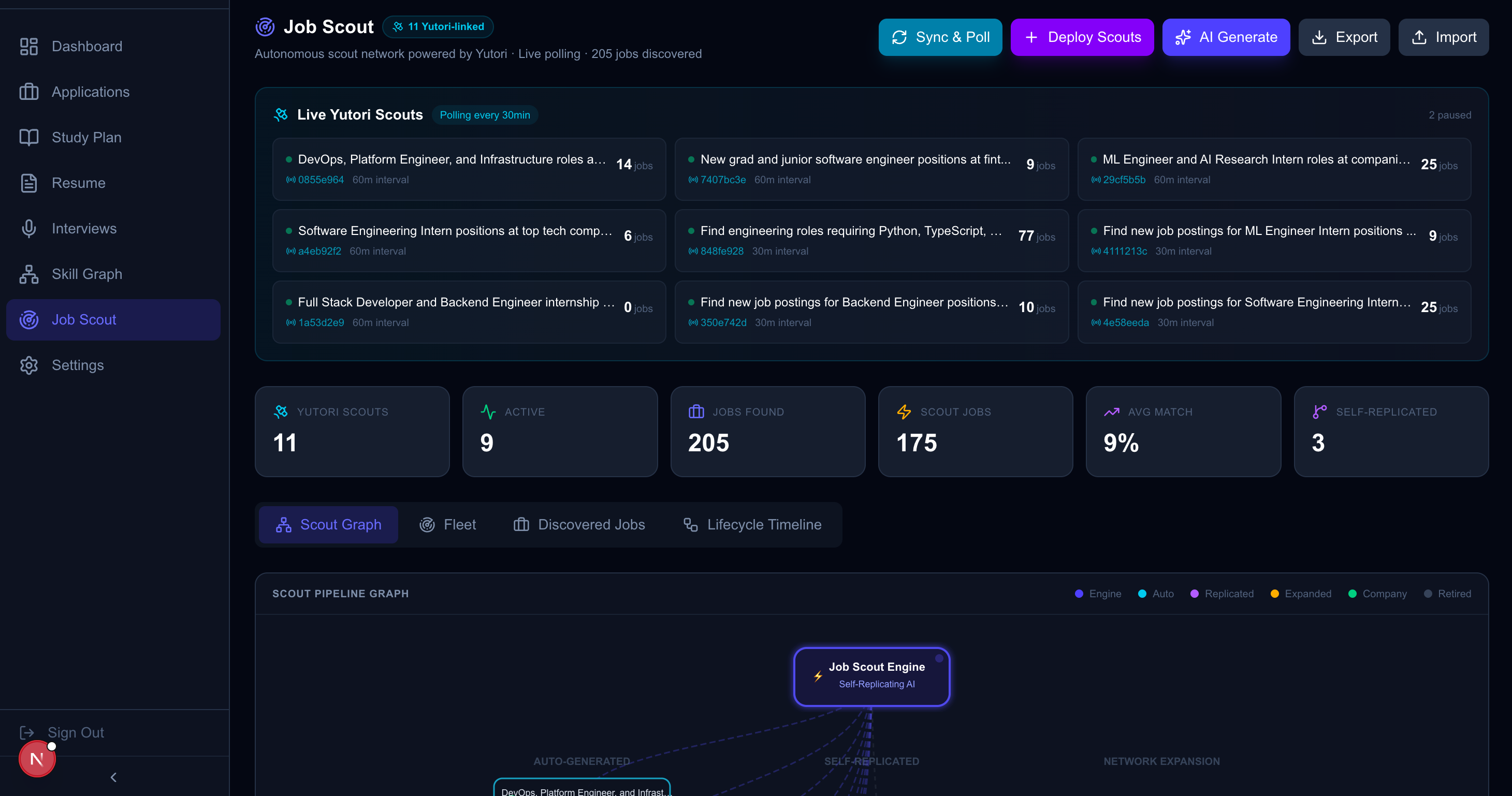Switch to Lifecycle Timeline tab
Image resolution: width=1512 pixels, height=796 pixels.
point(752,524)
